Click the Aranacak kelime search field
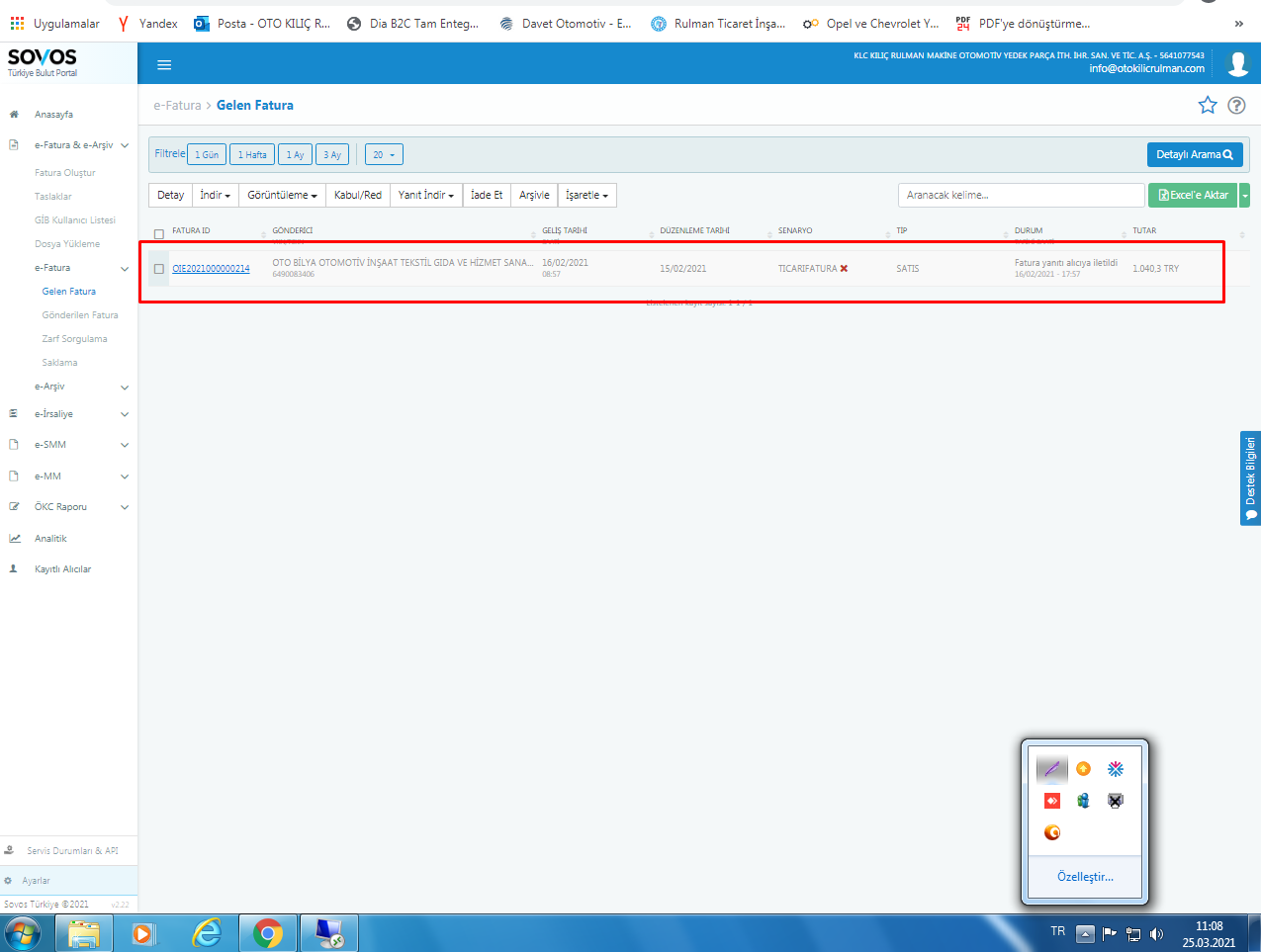The height and width of the screenshot is (952, 1261). tap(1020, 196)
